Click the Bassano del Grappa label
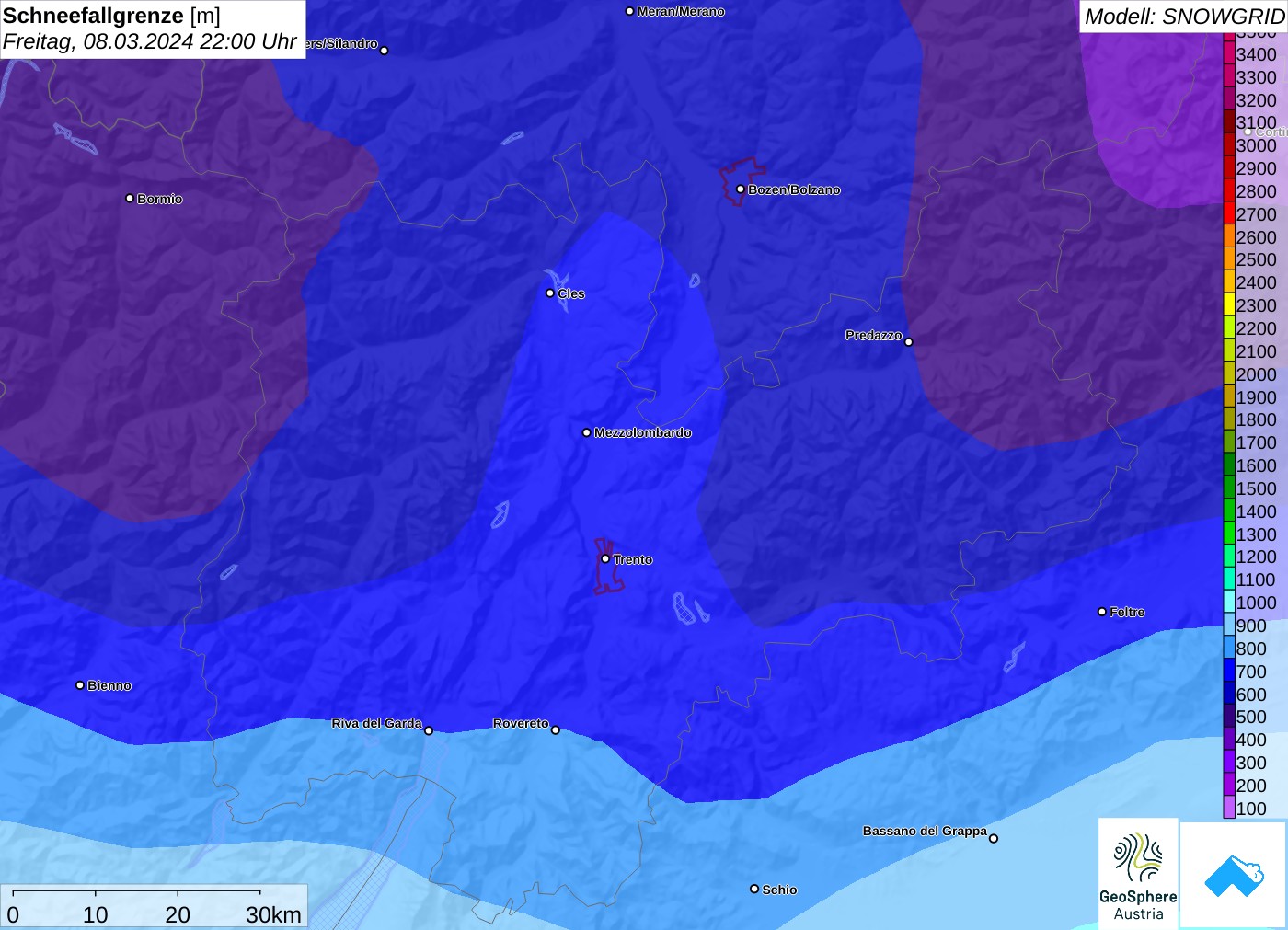1288x930 pixels. pos(925,831)
